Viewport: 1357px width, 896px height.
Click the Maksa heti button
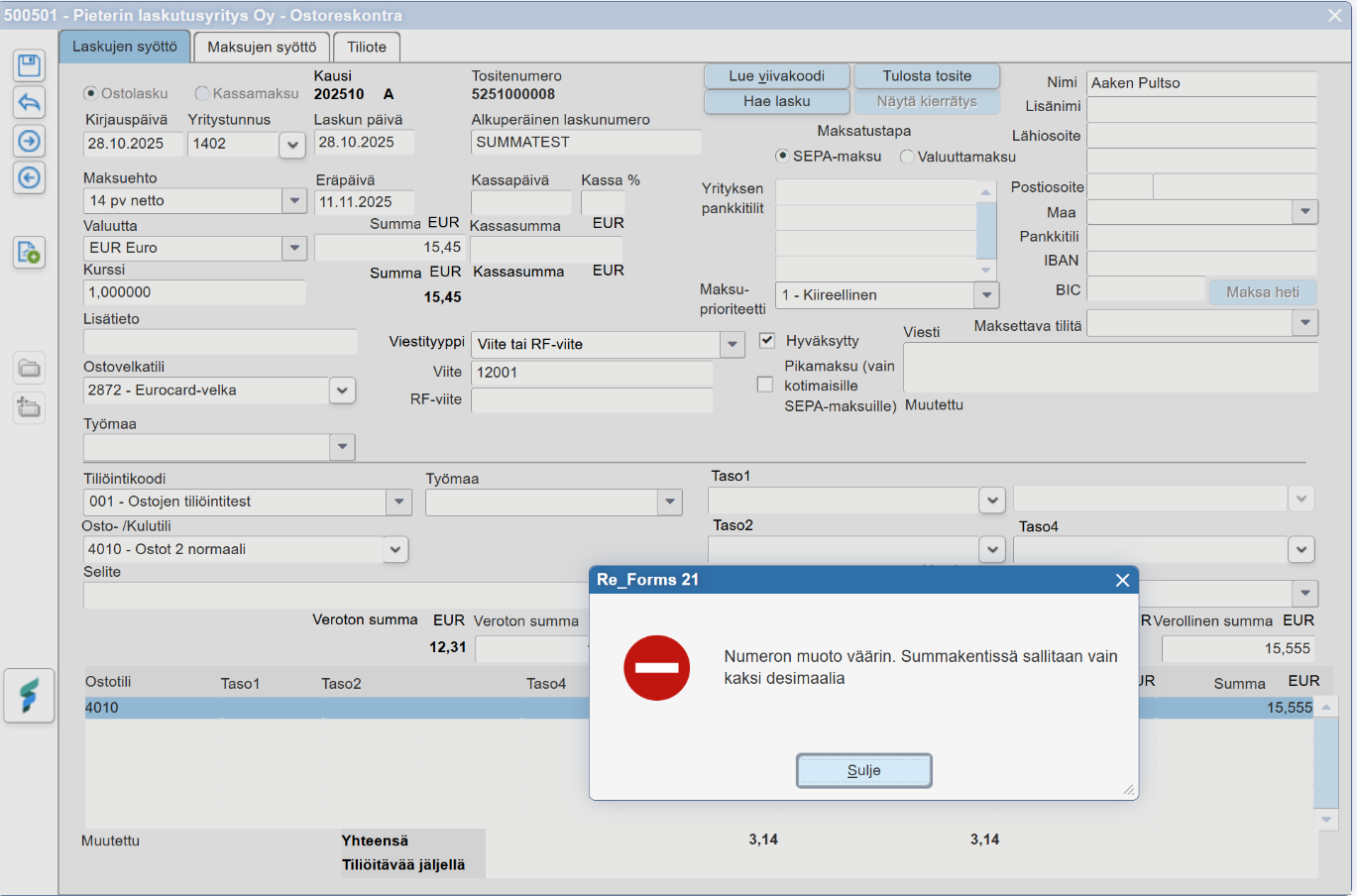(x=1263, y=292)
